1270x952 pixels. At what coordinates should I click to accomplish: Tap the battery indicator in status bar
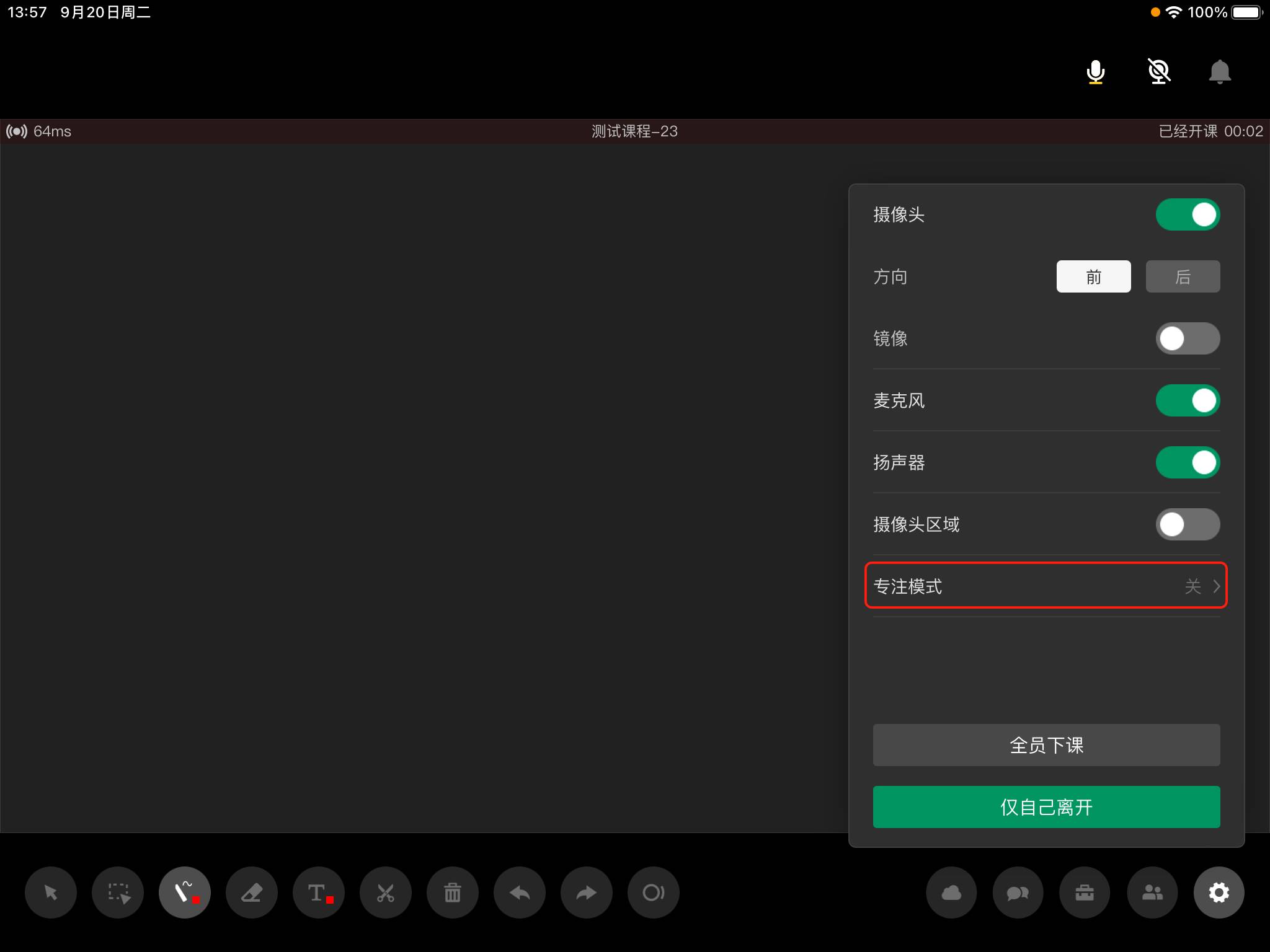click(1247, 12)
